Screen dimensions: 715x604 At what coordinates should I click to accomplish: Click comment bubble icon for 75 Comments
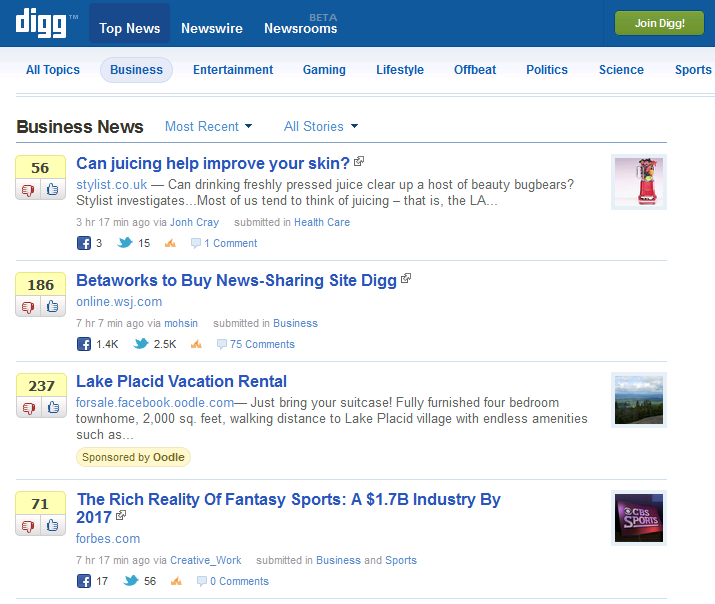pyautogui.click(x=222, y=344)
